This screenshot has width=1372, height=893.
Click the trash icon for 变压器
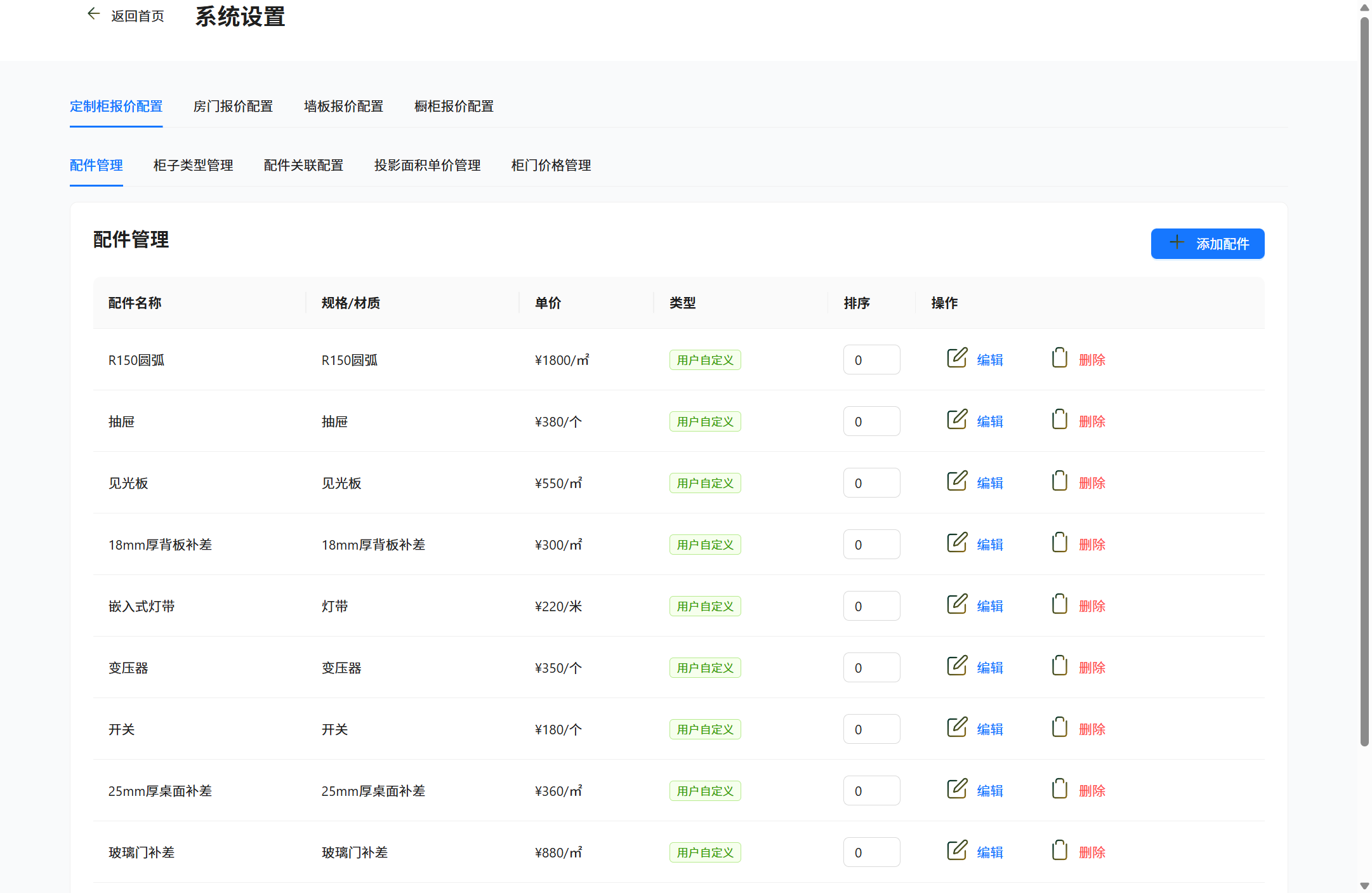pos(1059,666)
